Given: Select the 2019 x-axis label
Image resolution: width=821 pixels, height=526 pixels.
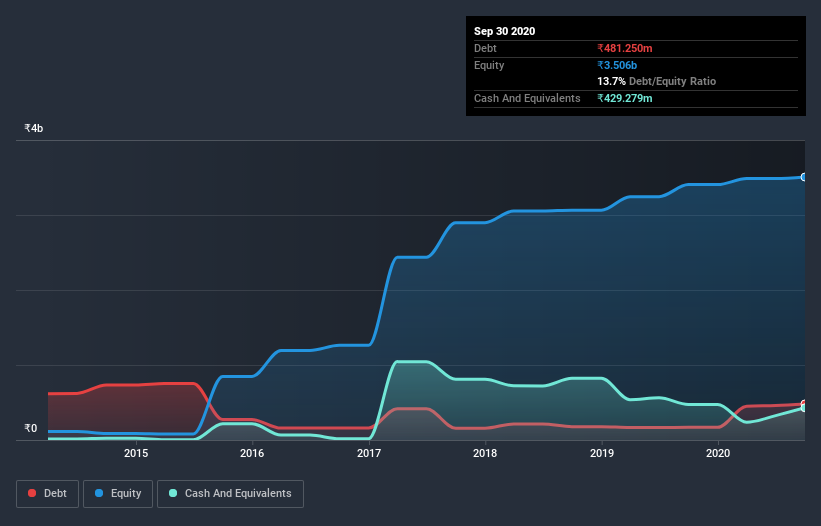Looking at the screenshot, I should [602, 453].
